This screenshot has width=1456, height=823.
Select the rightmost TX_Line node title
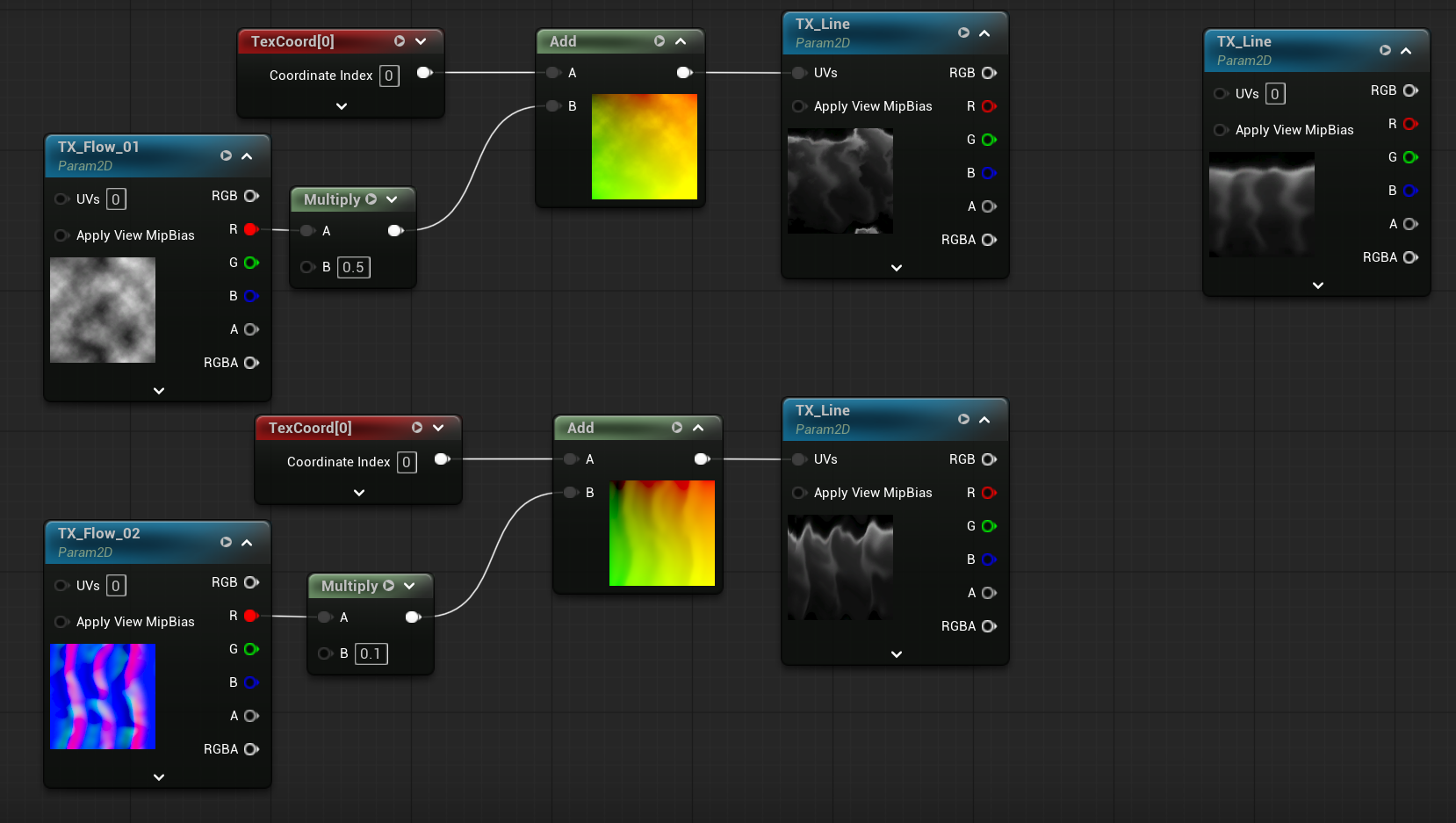coord(1243,41)
